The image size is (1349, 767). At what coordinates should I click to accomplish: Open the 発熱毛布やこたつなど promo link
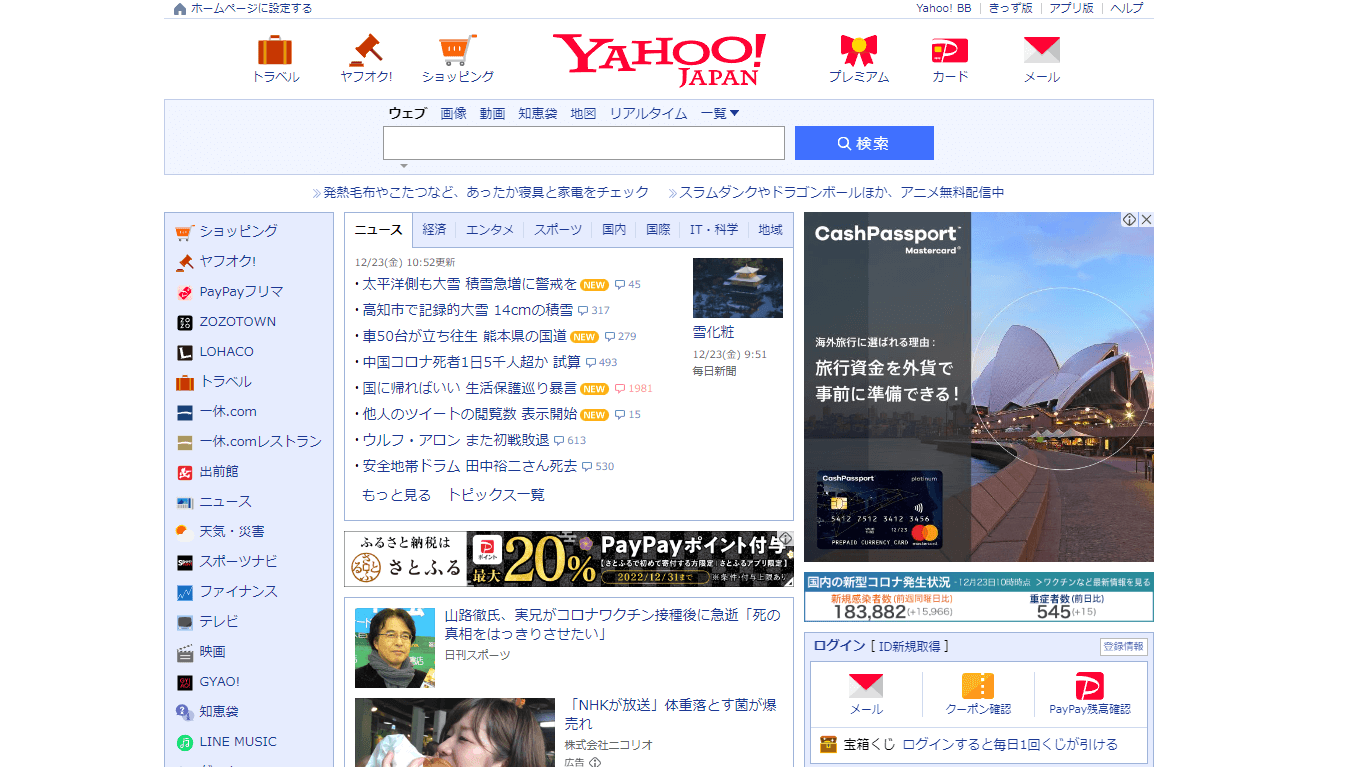(x=486, y=192)
